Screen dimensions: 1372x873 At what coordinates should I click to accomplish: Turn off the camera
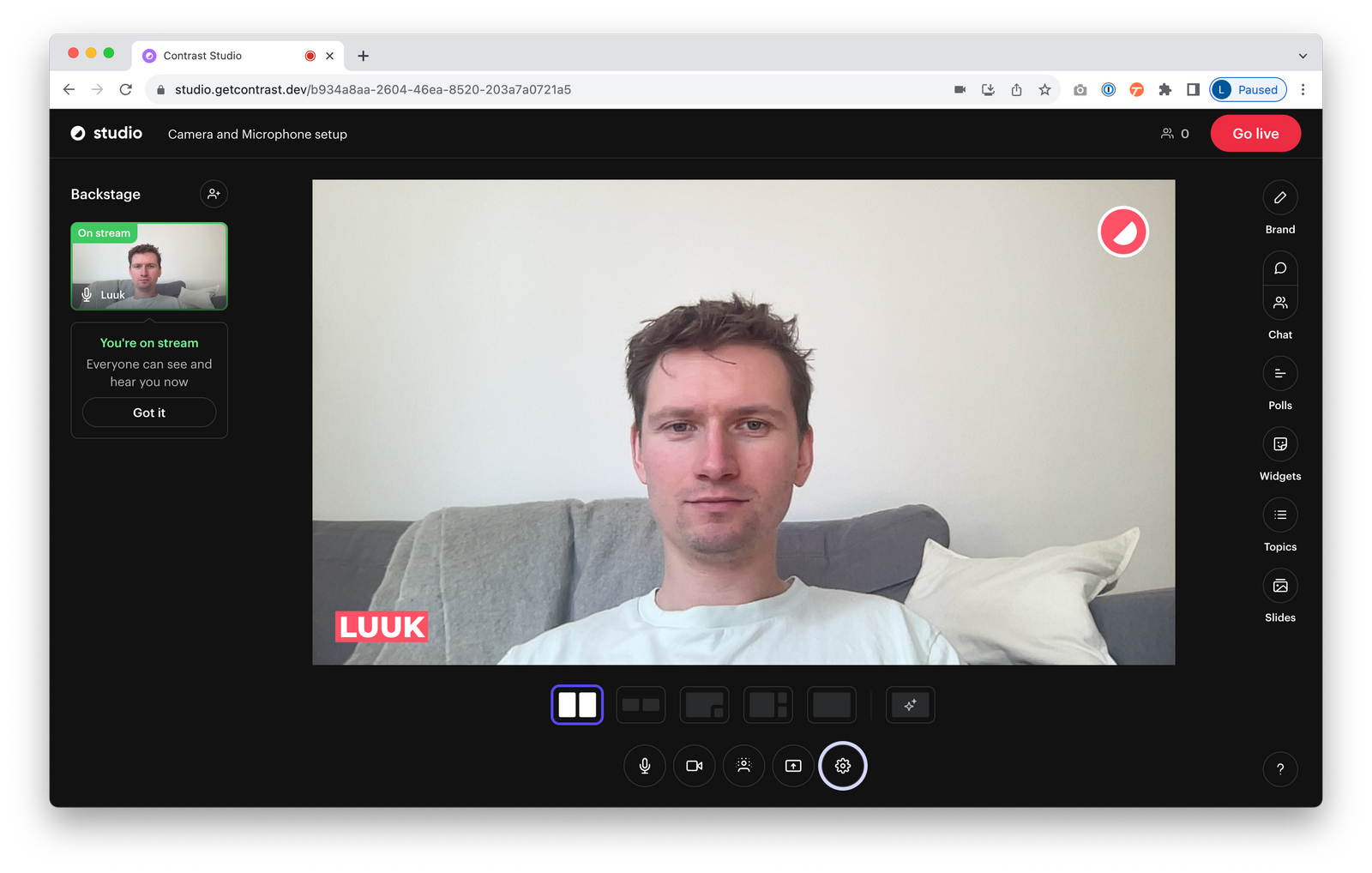click(x=694, y=766)
